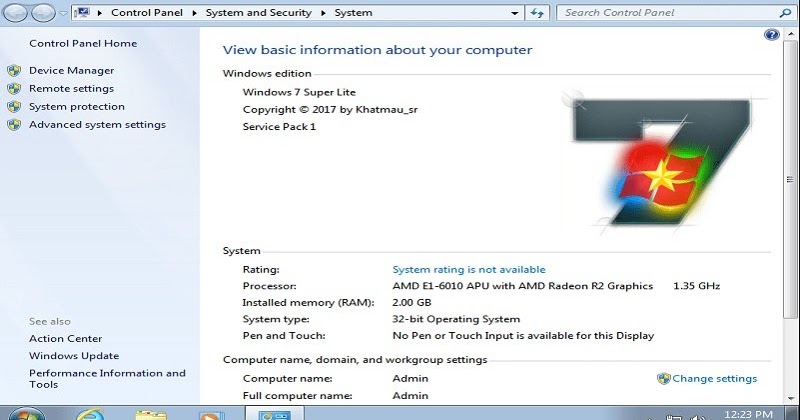Click '32-bit Operating System' value
Viewport: 800px width, 420px height.
[x=456, y=319]
